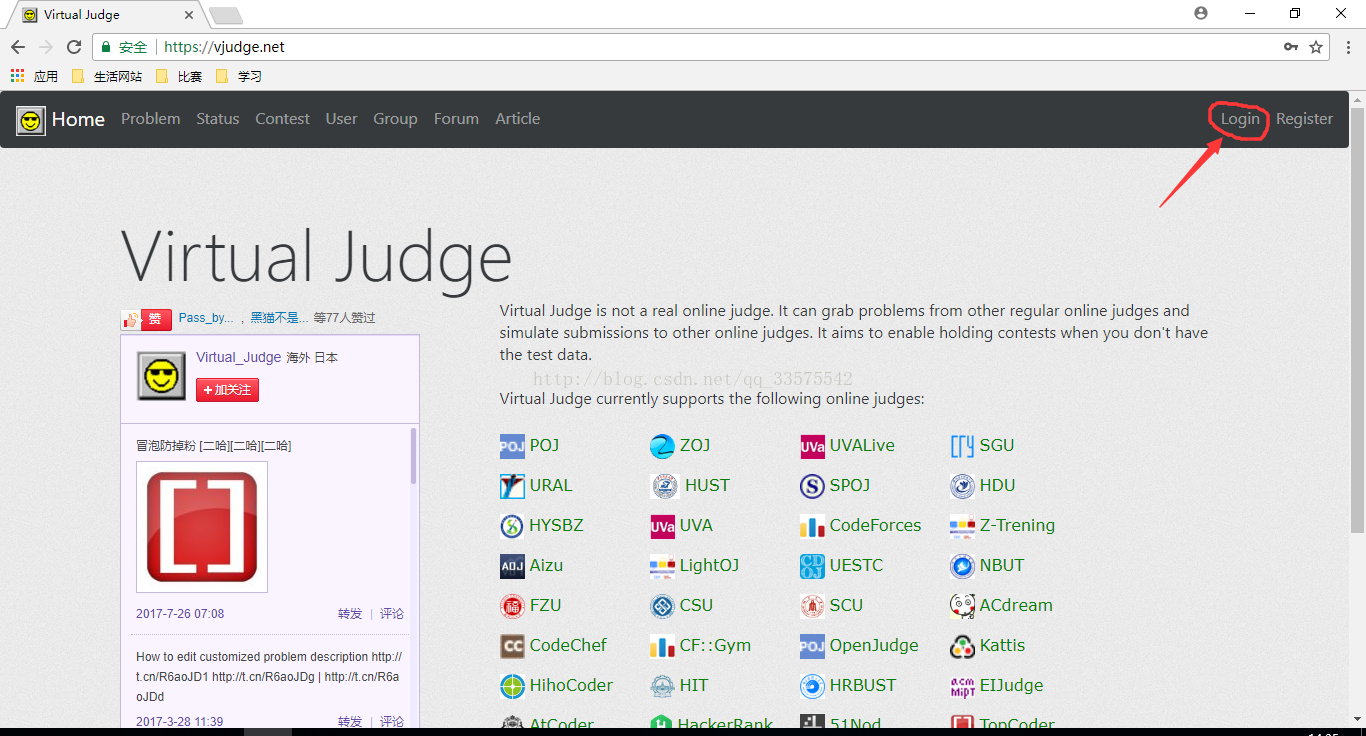The width and height of the screenshot is (1366, 736).
Task: Open the Problem menu item
Action: coord(151,118)
